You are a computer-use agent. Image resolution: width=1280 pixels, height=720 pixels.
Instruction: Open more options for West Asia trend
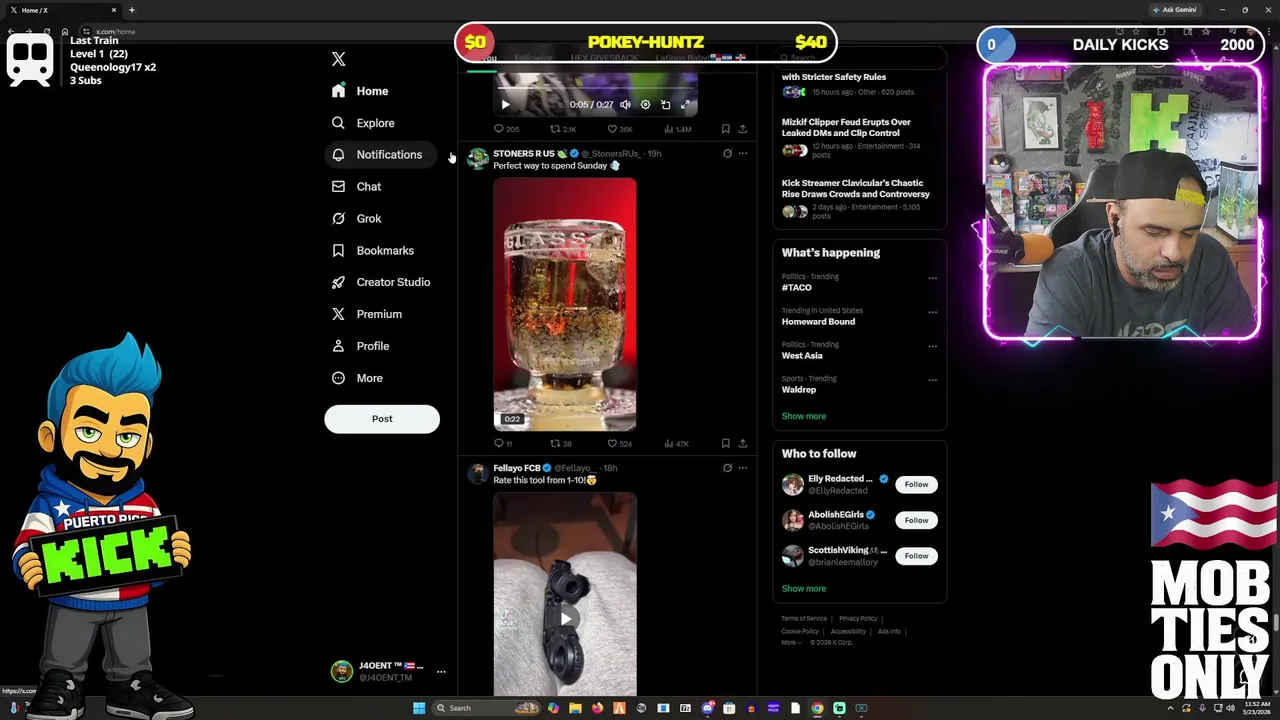[x=932, y=346]
